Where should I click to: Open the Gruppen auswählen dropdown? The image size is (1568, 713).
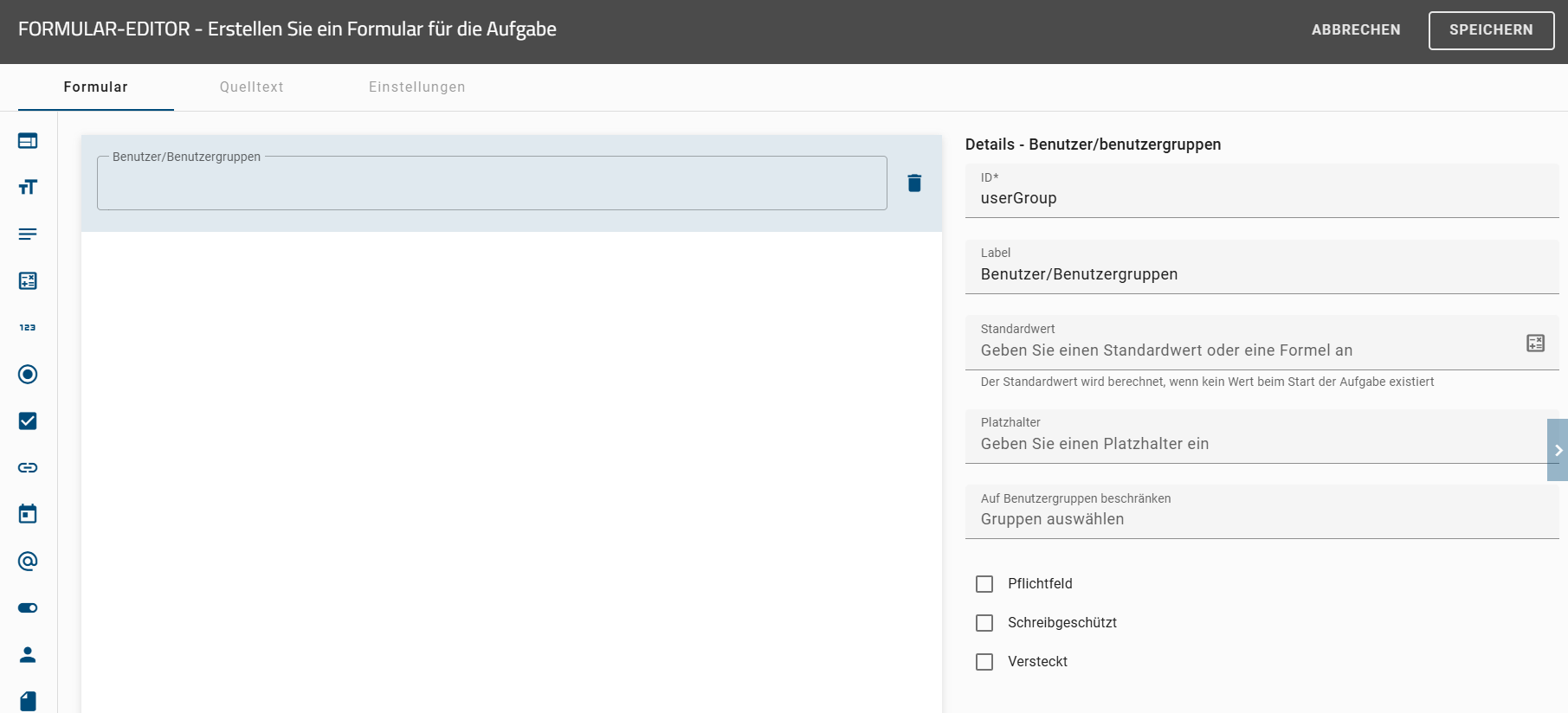(x=1261, y=519)
